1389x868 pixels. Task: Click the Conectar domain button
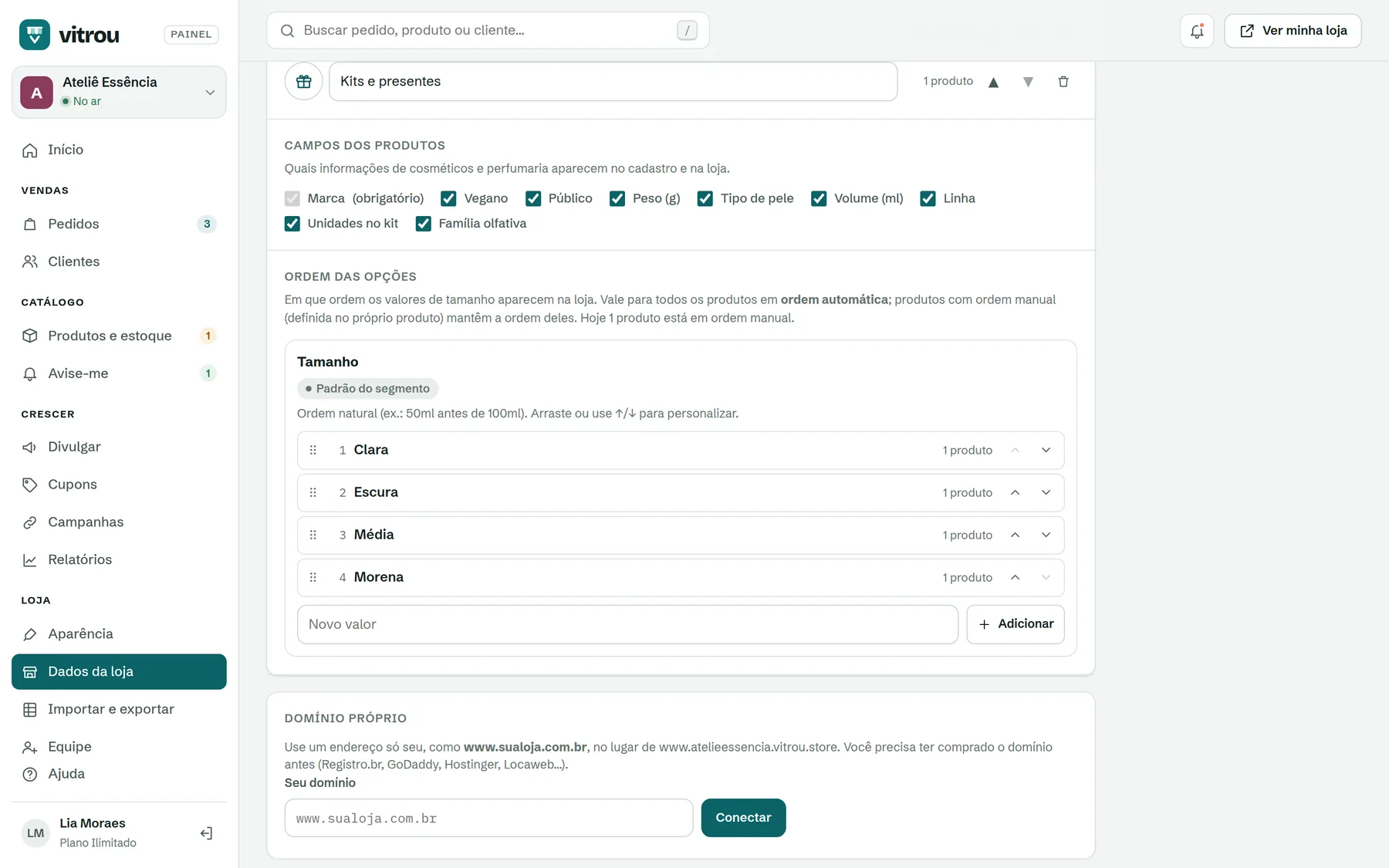coord(743,818)
